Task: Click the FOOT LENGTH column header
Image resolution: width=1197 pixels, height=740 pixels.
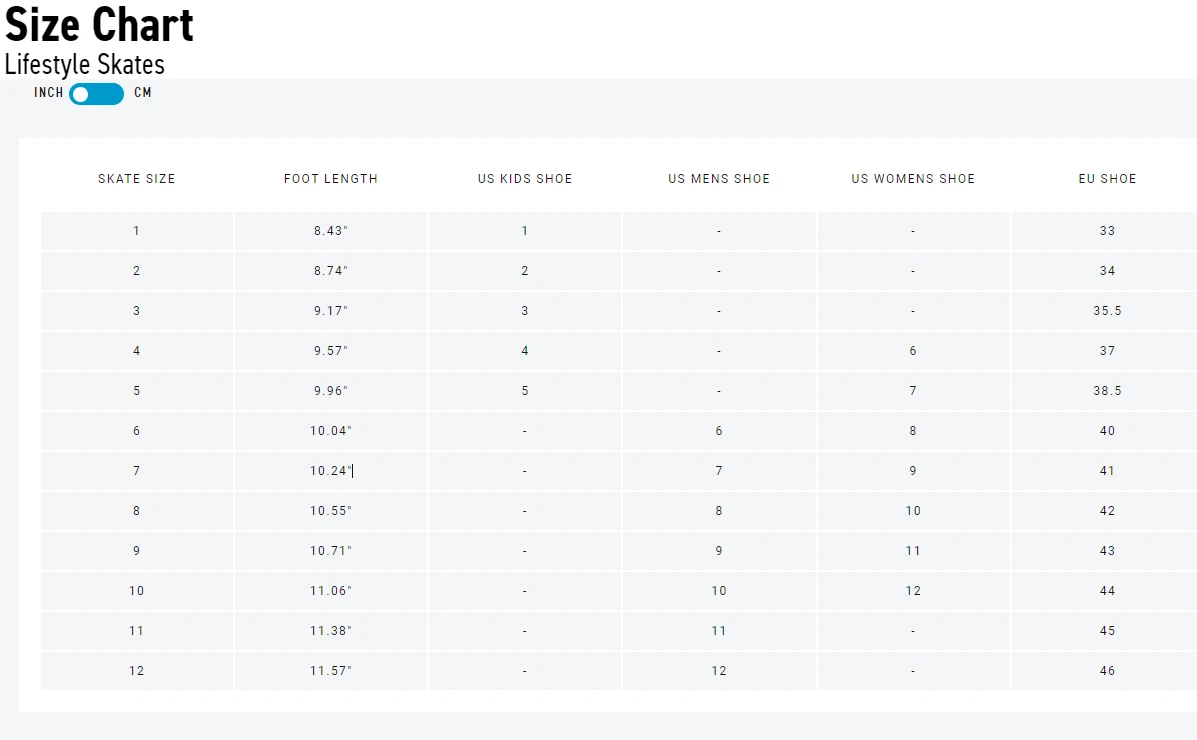Action: pyautogui.click(x=331, y=179)
